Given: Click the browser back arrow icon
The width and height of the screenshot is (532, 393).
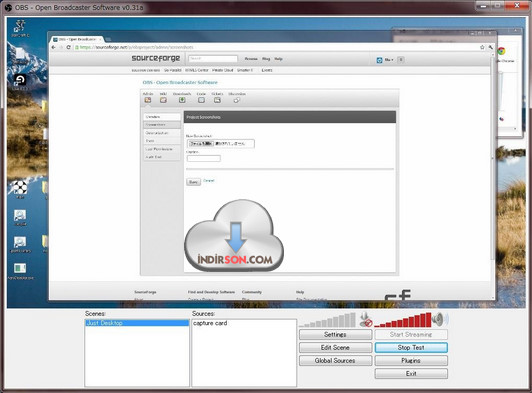Looking at the screenshot, I should (54, 47).
